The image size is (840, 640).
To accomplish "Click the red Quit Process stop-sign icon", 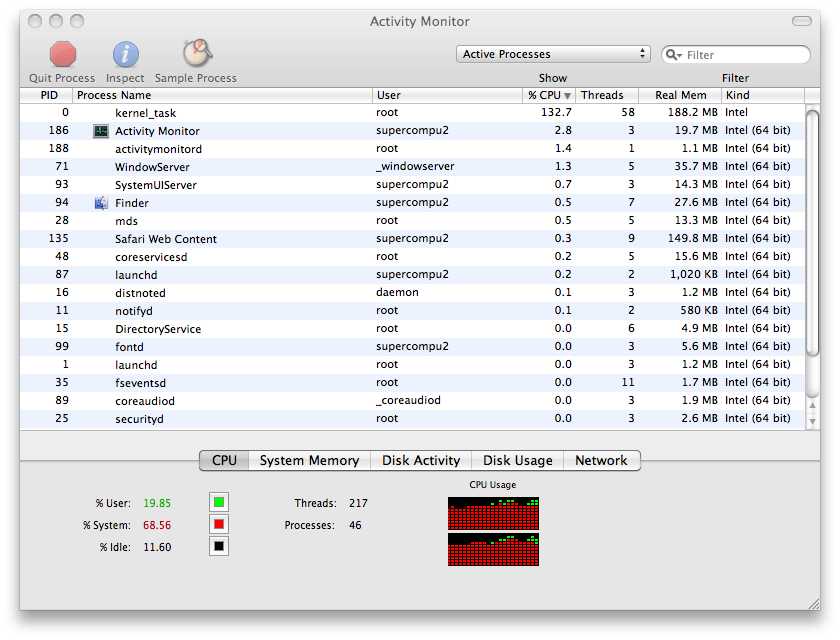I will click(63, 54).
